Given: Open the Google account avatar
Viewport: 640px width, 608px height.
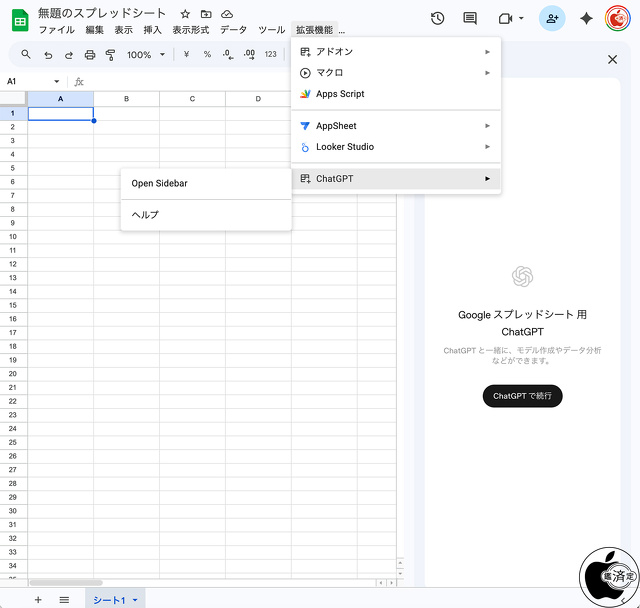Looking at the screenshot, I should click(618, 18).
